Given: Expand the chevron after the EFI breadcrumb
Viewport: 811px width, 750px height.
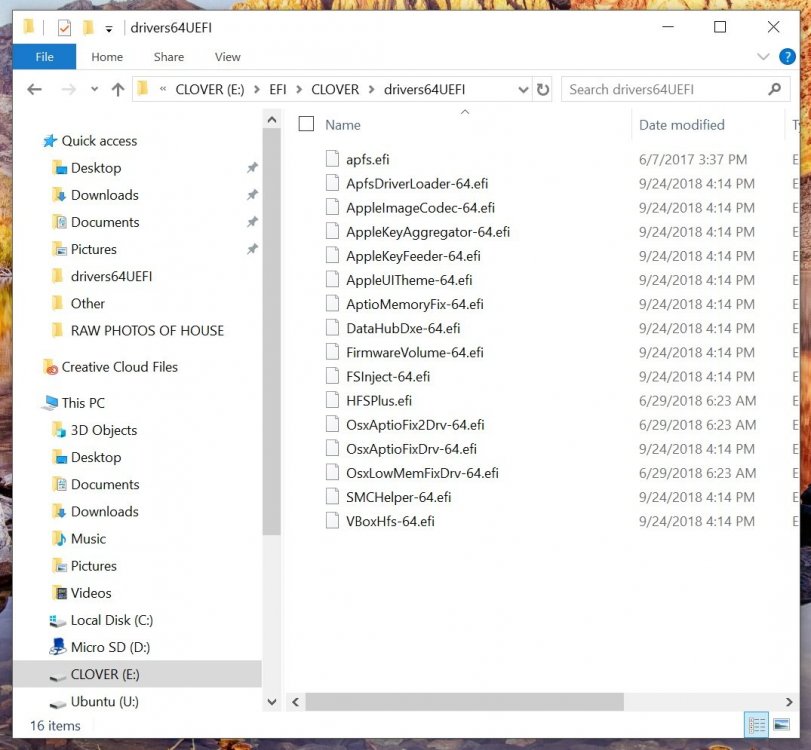Looking at the screenshot, I should (299, 89).
